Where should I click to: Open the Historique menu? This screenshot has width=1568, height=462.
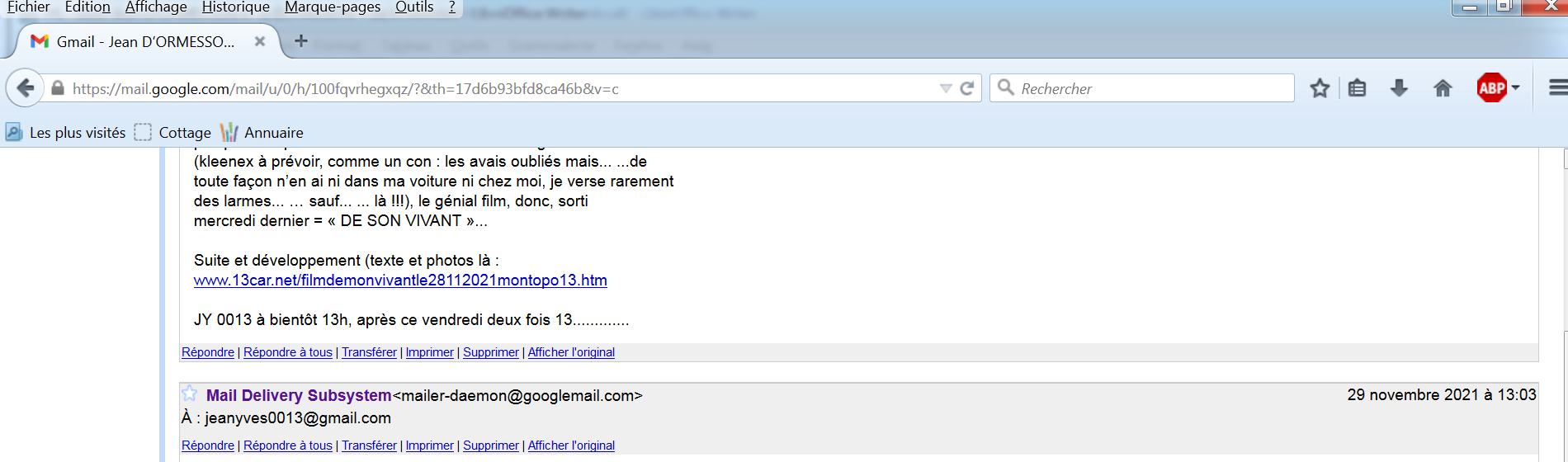236,7
